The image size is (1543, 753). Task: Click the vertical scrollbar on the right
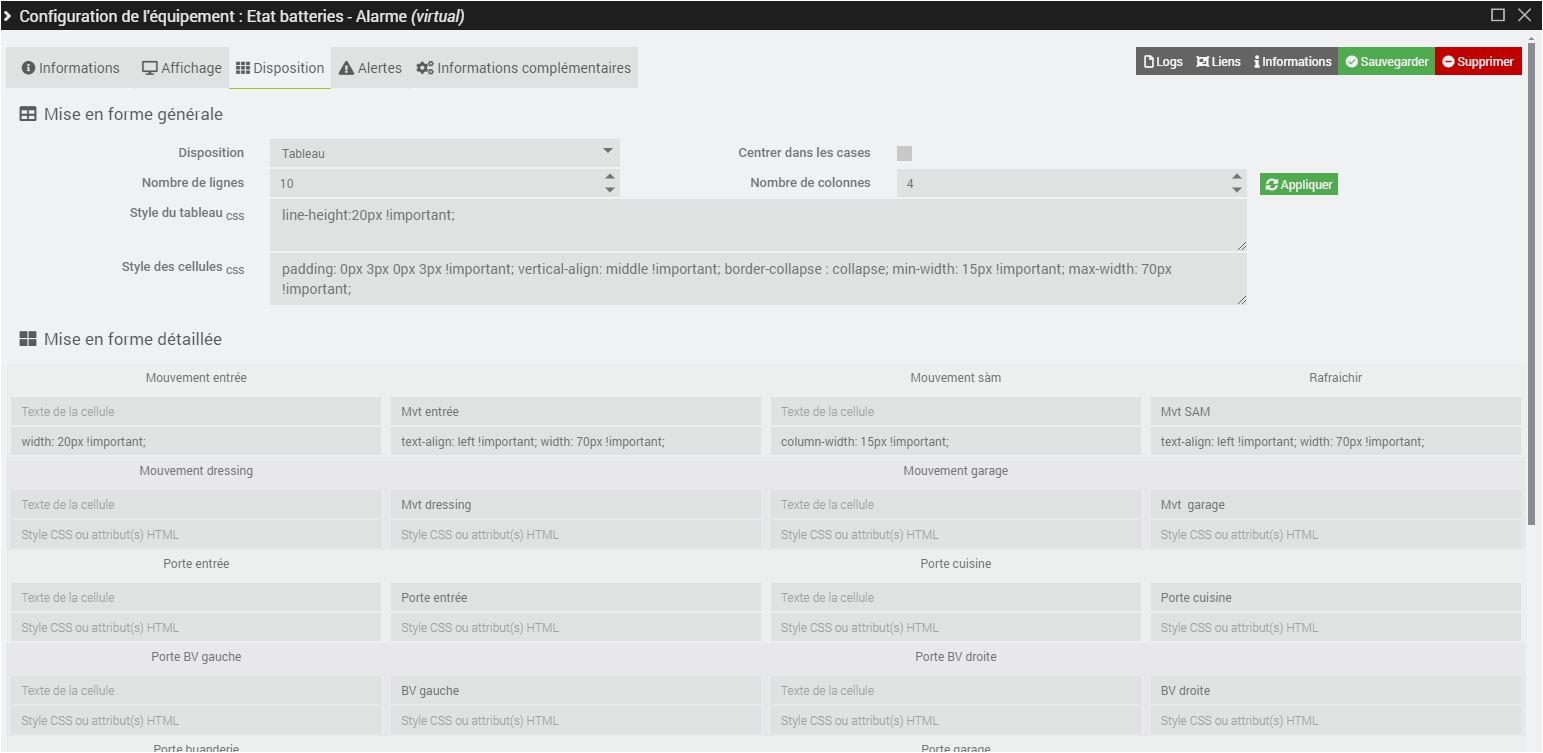click(x=1533, y=280)
